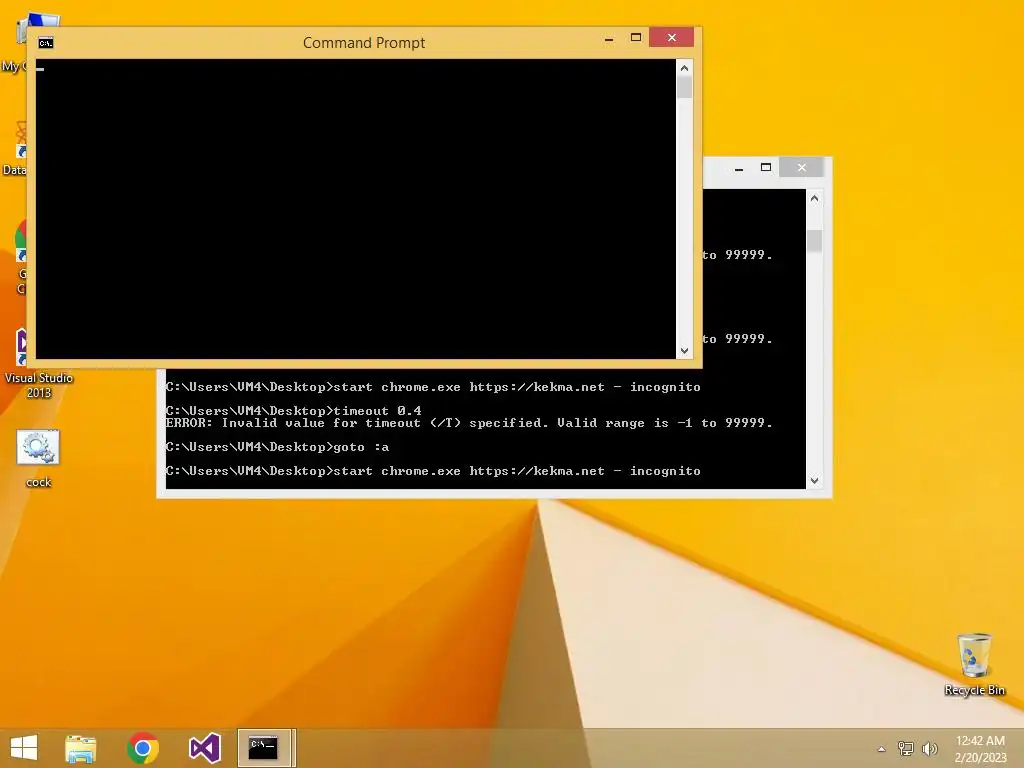The width and height of the screenshot is (1024, 768).
Task: Open the Windows Start button
Action: click(x=24, y=748)
